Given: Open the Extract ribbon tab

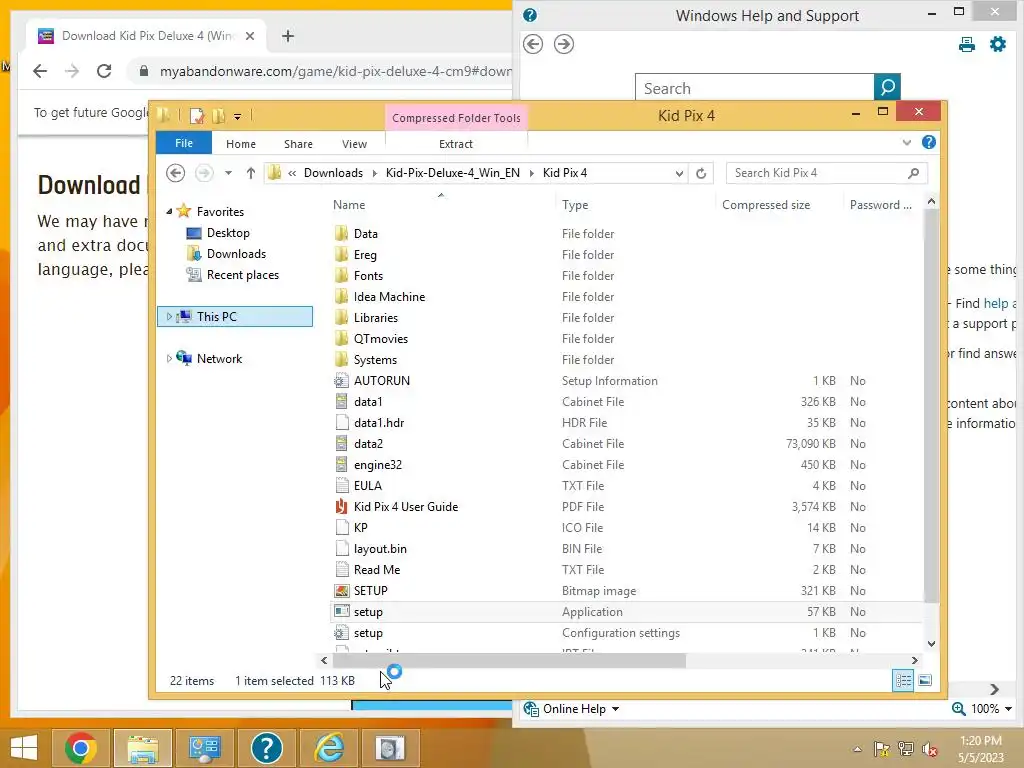Looking at the screenshot, I should click(x=456, y=144).
